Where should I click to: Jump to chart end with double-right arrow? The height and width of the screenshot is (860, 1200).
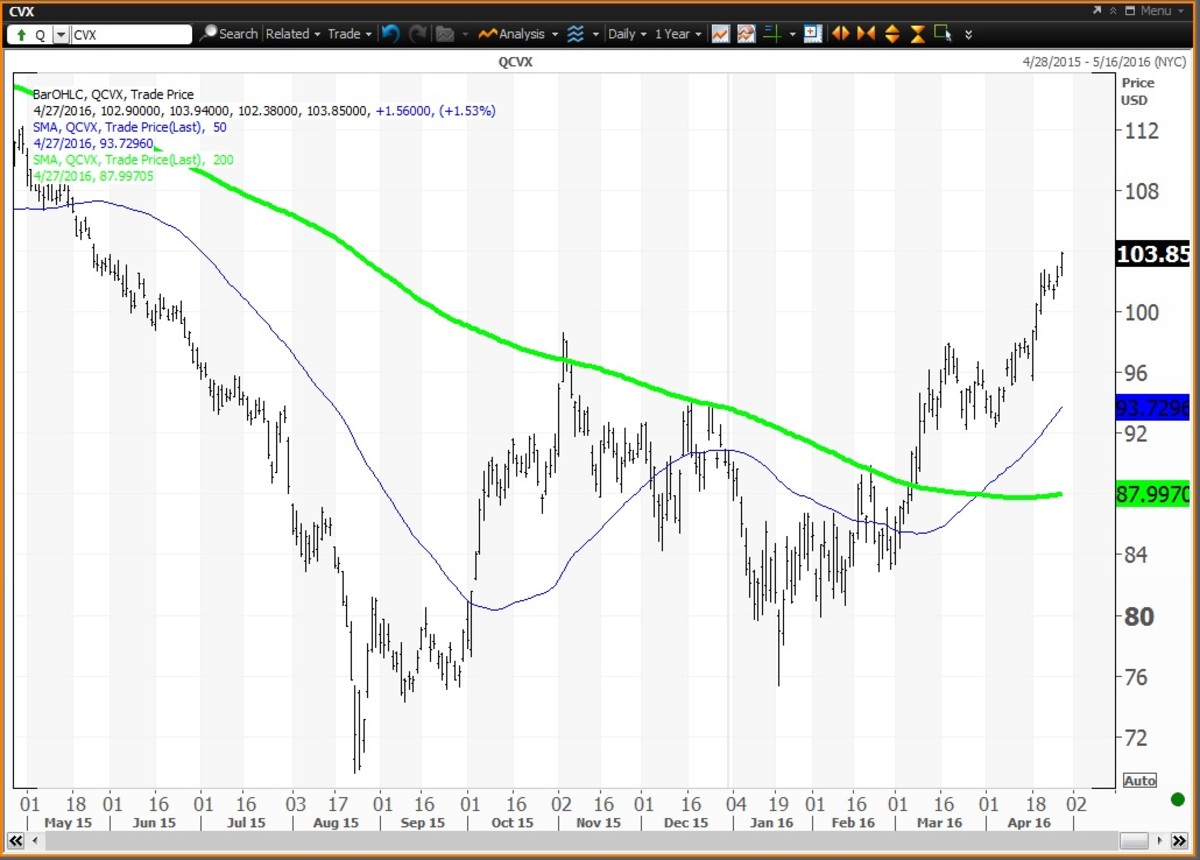click(1179, 841)
